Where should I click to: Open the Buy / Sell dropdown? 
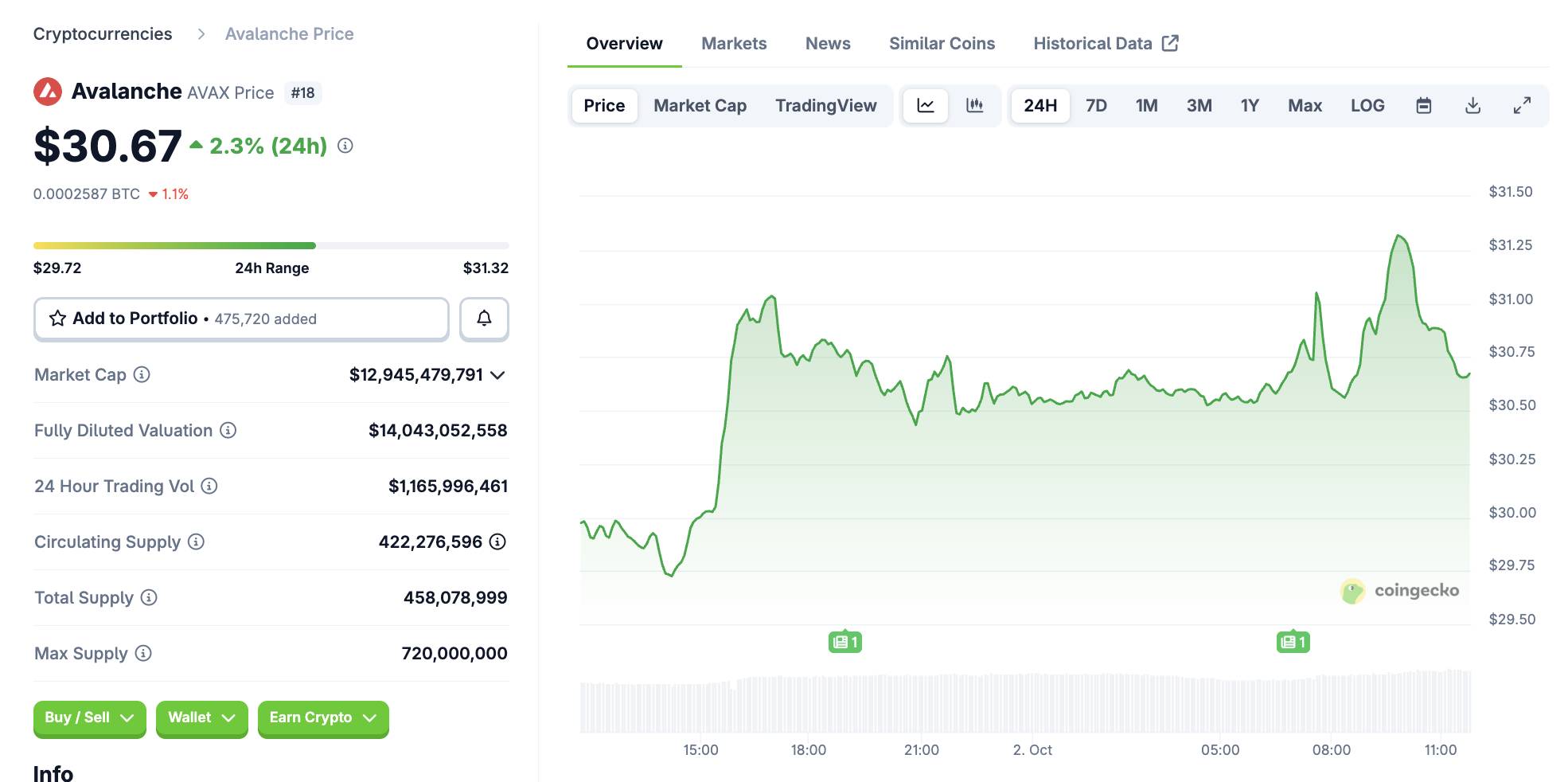tap(89, 718)
